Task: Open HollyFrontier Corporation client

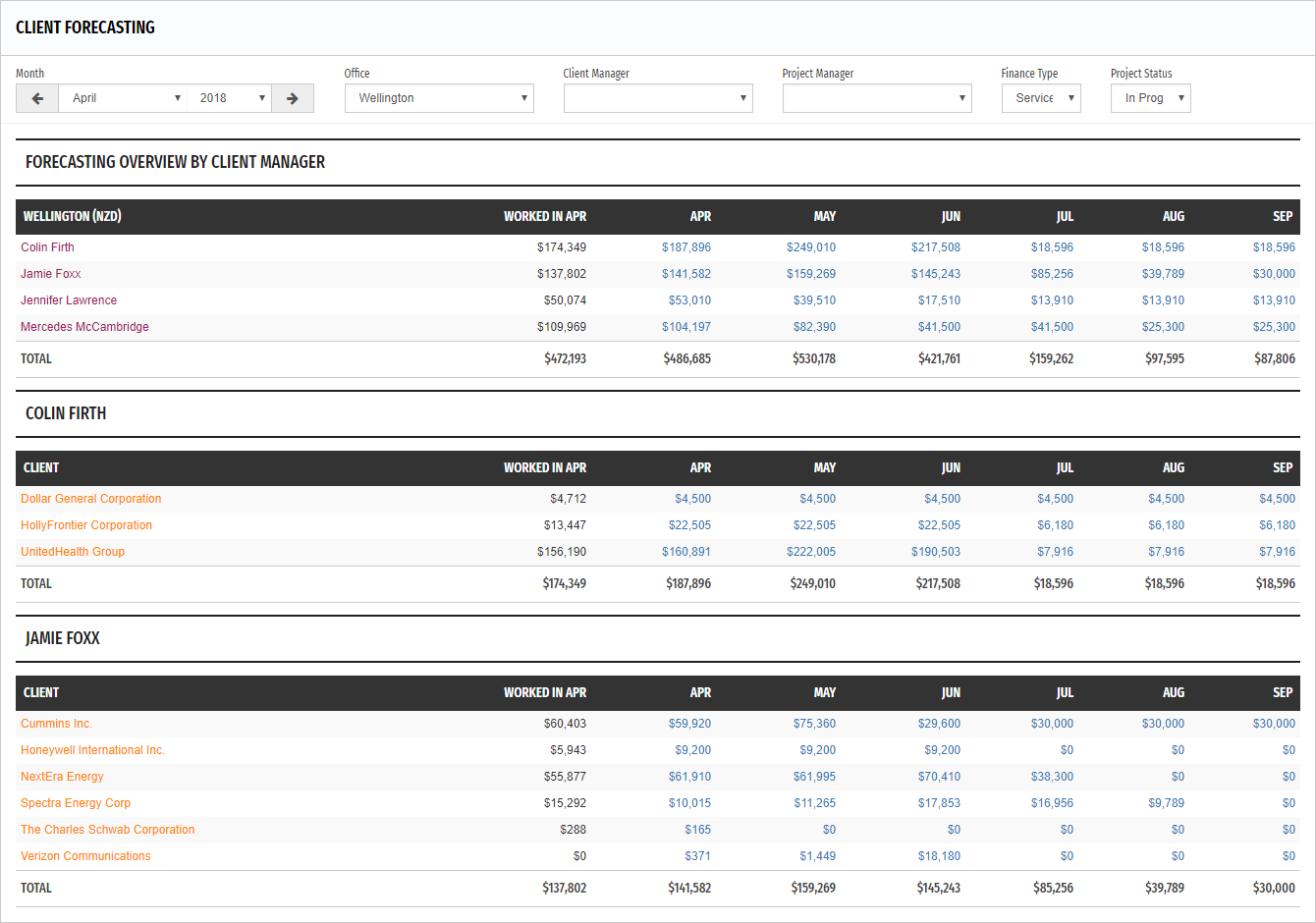Action: tap(86, 525)
